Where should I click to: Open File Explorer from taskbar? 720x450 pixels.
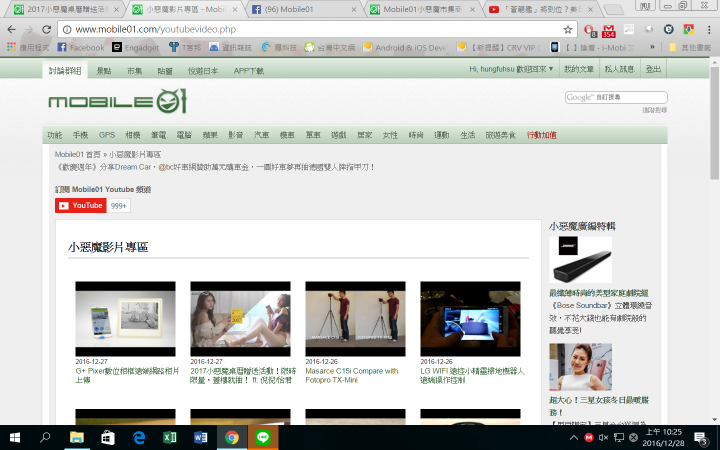click(76, 438)
